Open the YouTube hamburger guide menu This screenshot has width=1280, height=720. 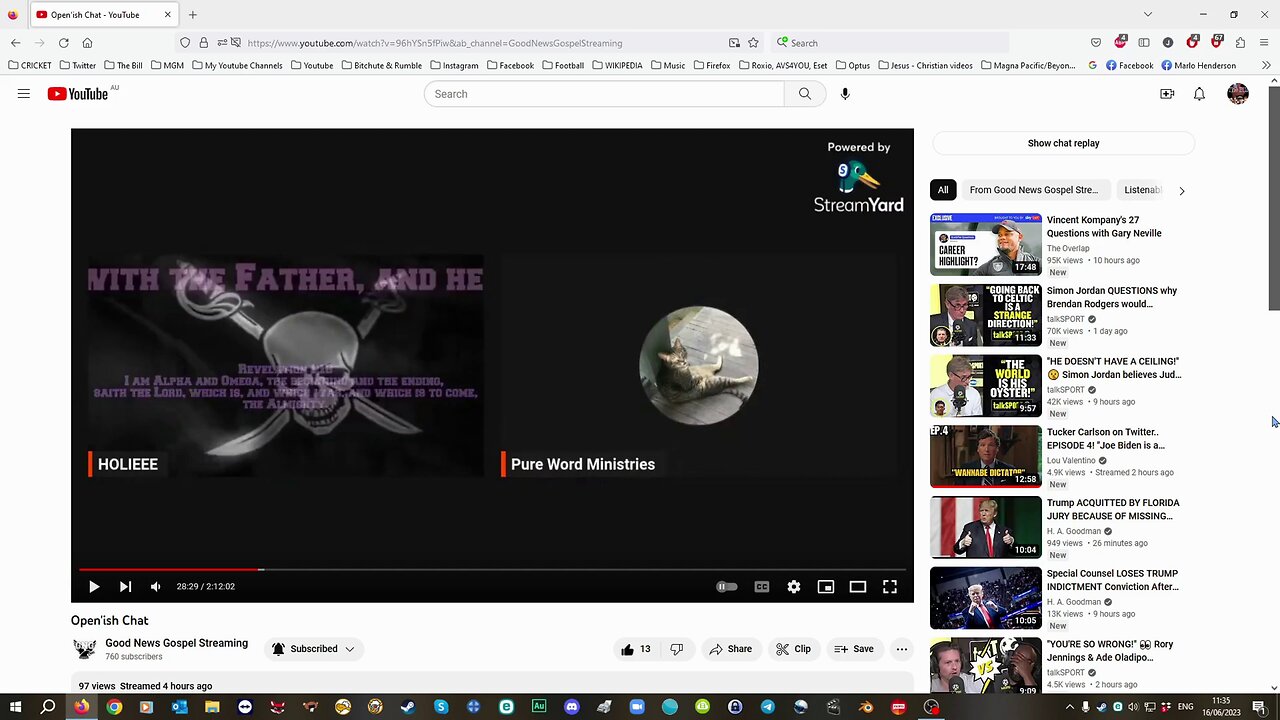coord(24,94)
